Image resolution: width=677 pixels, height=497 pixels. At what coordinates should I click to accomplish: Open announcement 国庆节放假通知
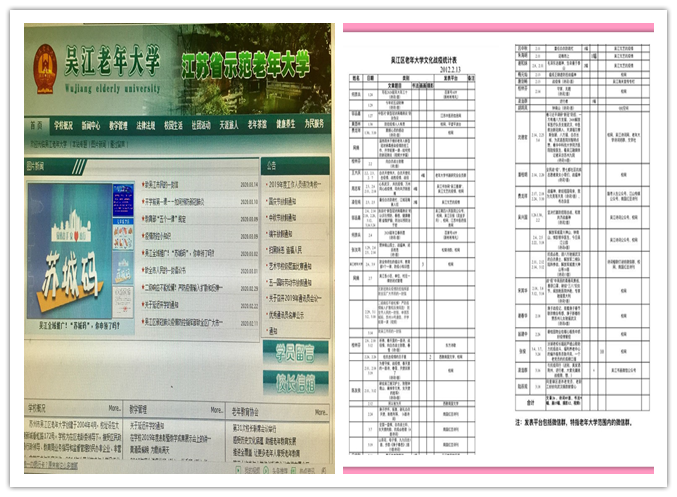[x=282, y=201]
